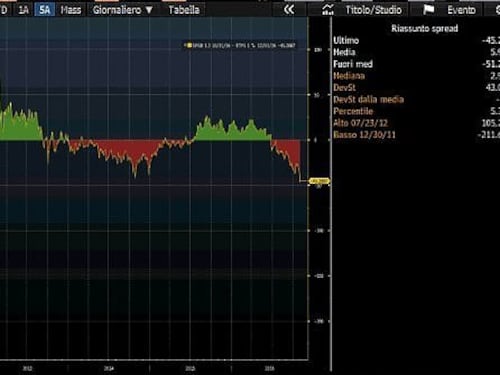This screenshot has width=500, height=375.
Task: Select the 5A five-year range
Action: click(x=44, y=10)
